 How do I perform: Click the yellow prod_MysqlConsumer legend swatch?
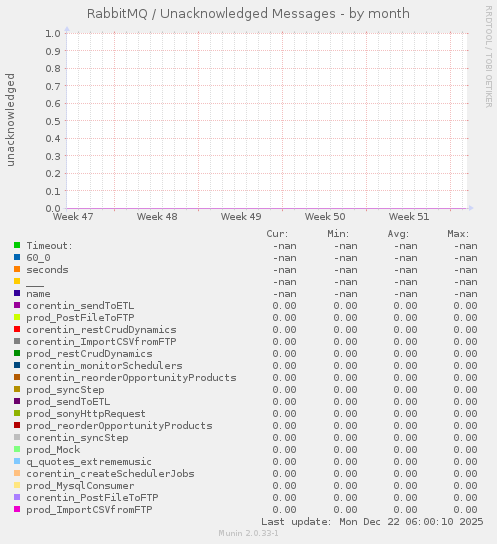pos(17,485)
